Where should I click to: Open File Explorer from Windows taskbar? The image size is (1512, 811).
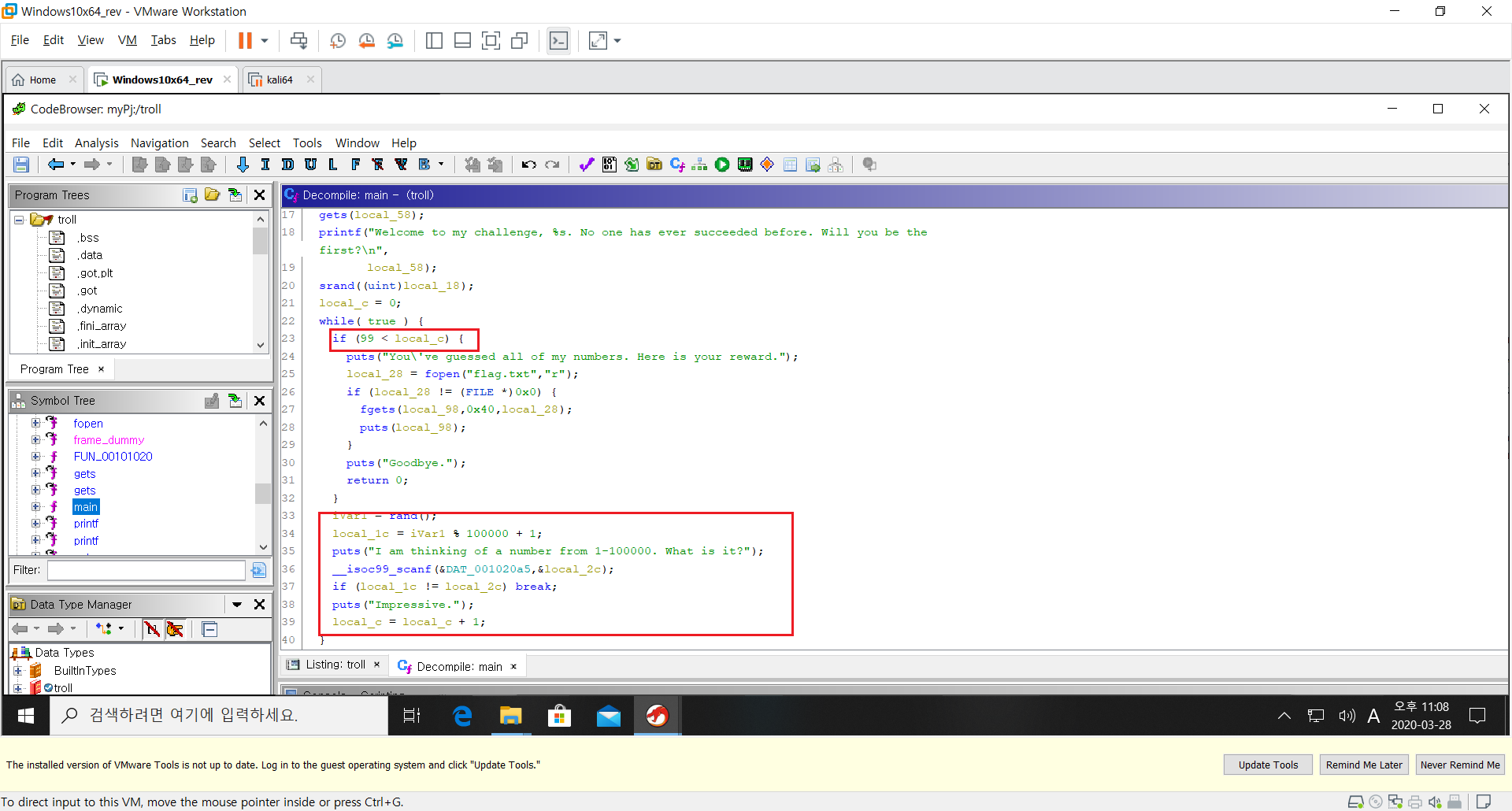pos(510,715)
